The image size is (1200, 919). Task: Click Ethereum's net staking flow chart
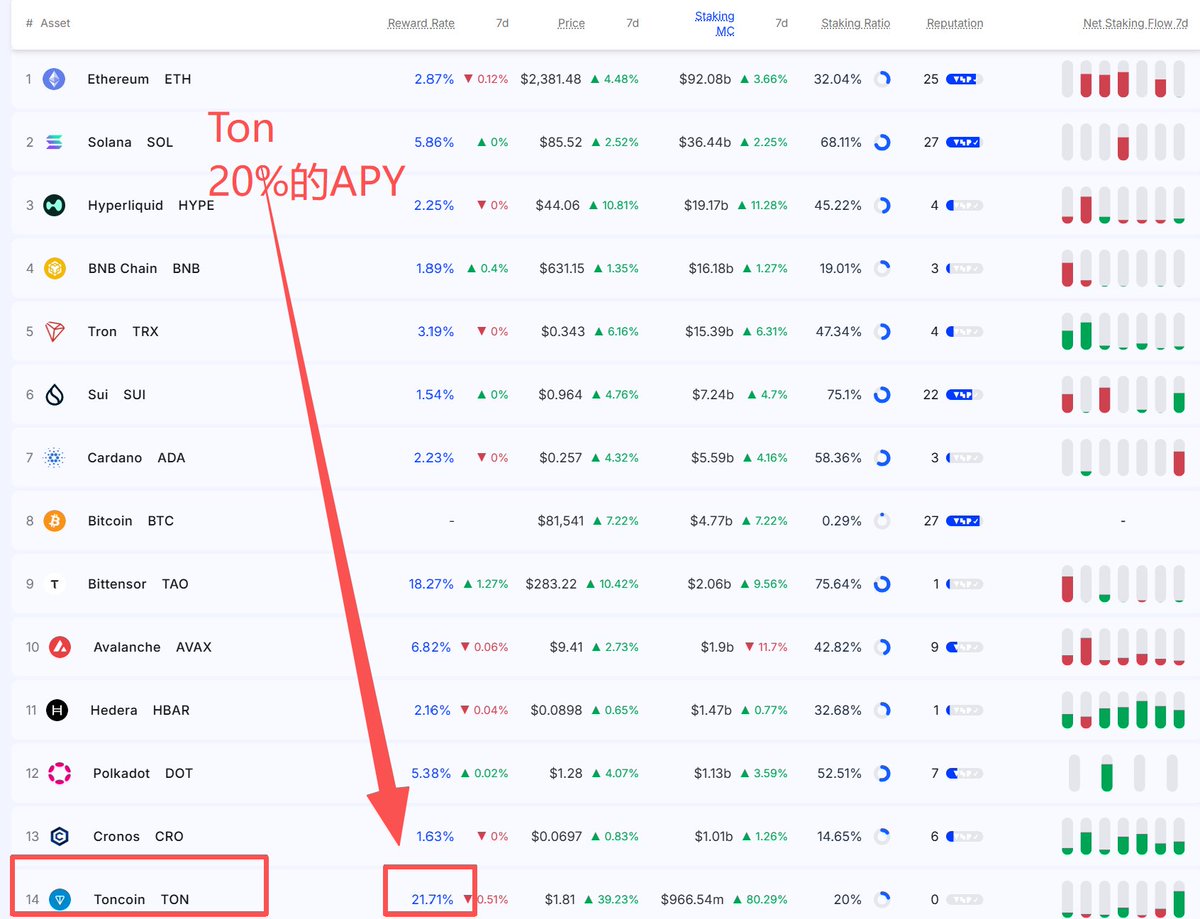point(1123,79)
